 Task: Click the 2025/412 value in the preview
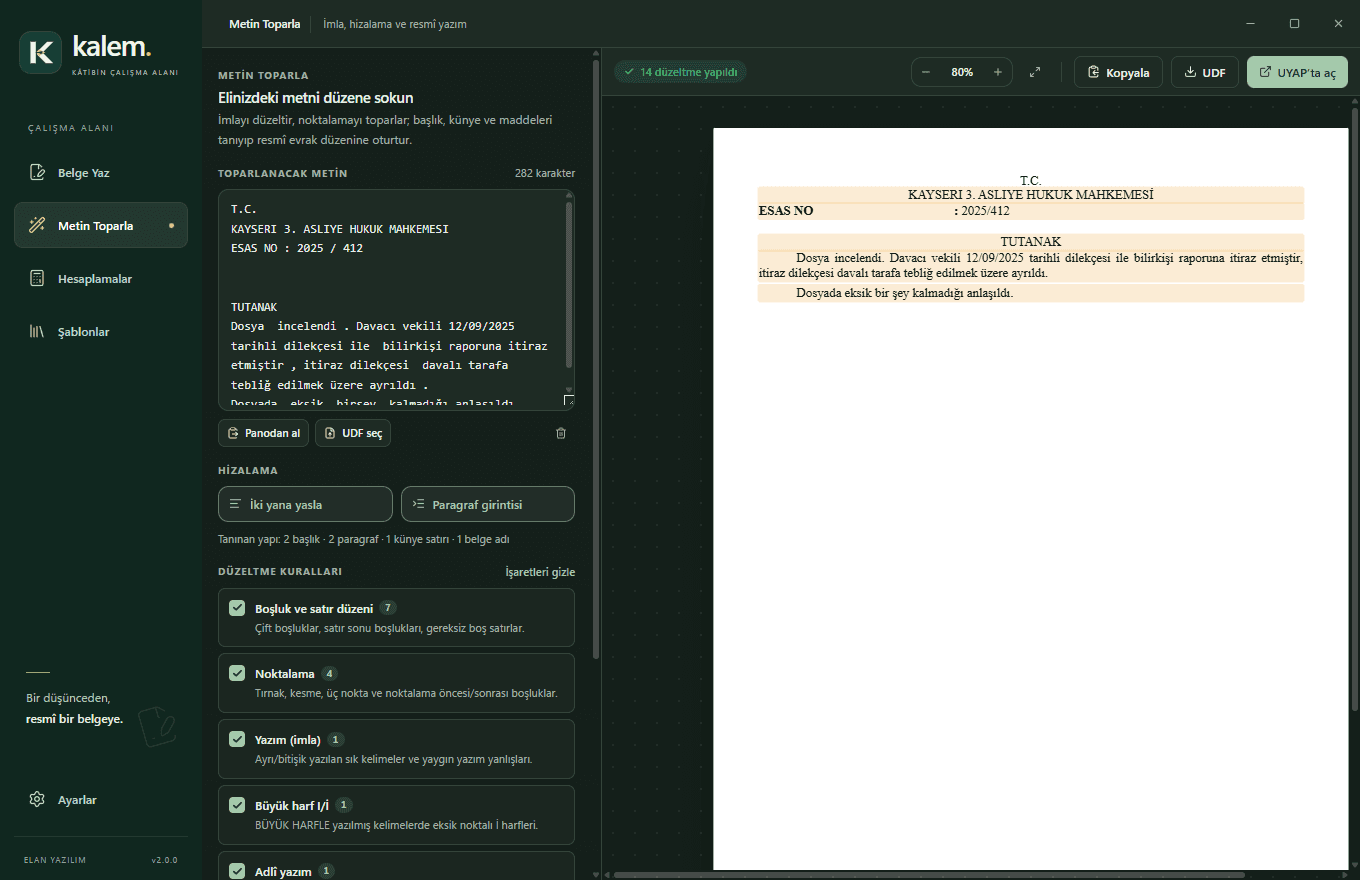click(985, 211)
